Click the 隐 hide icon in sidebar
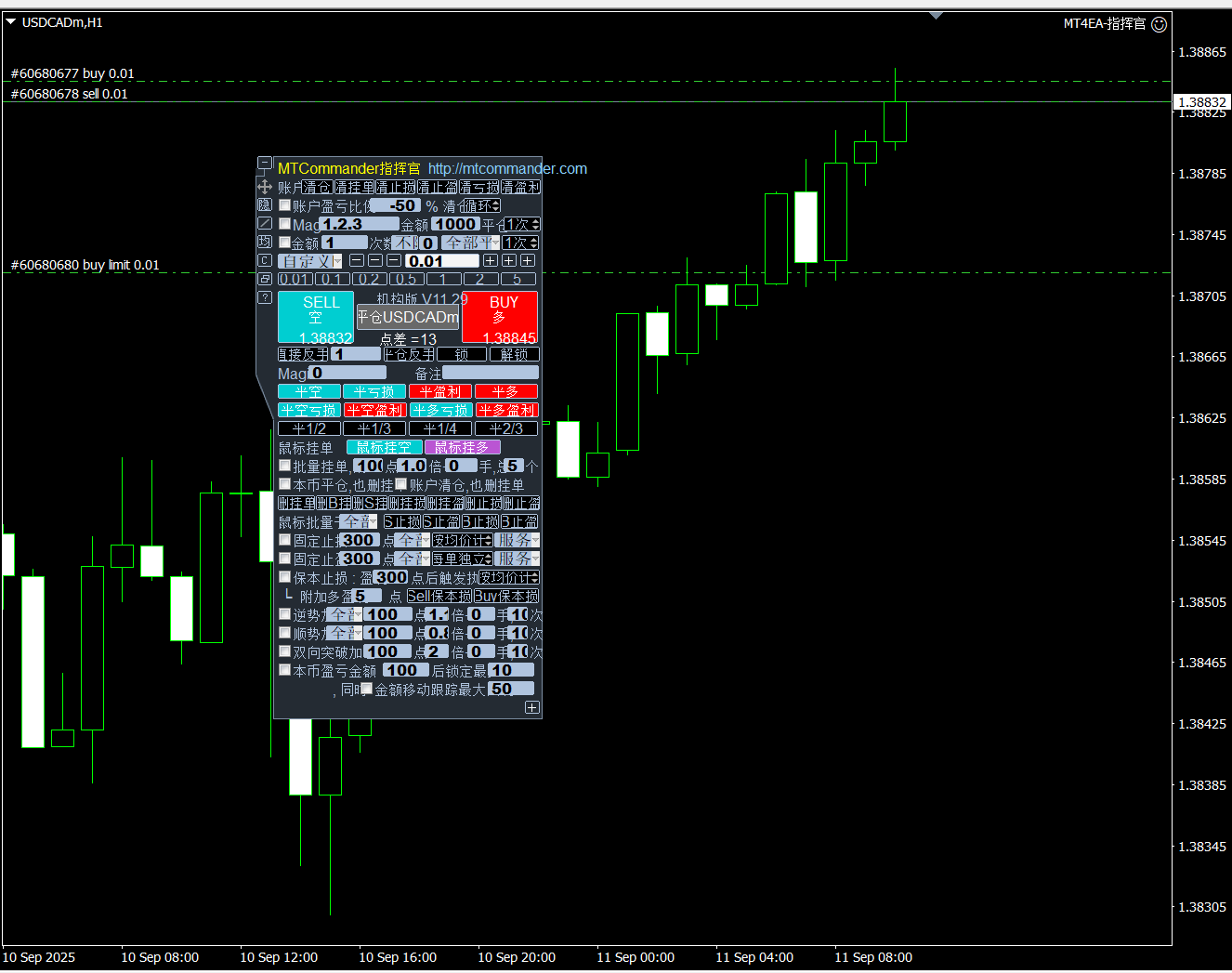Screen dimensions: 1232x973 (265, 204)
